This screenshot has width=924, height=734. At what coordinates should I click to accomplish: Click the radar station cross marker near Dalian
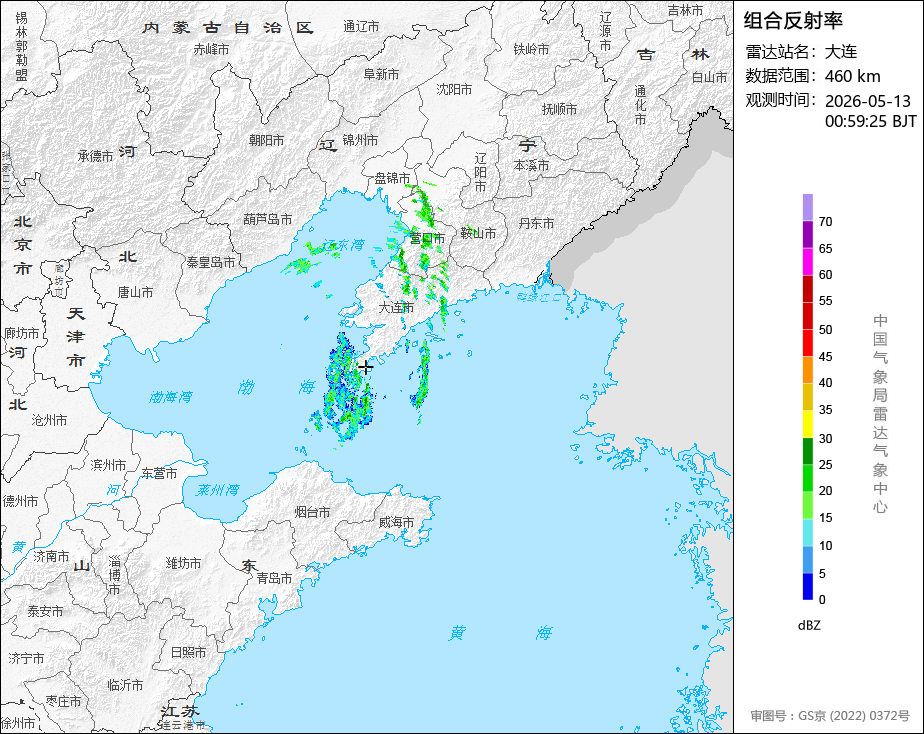pos(366,368)
